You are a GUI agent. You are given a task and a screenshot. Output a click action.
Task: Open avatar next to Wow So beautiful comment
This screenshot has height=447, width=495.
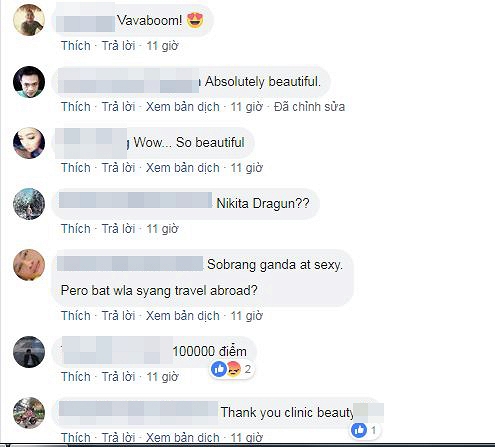pos(29,143)
